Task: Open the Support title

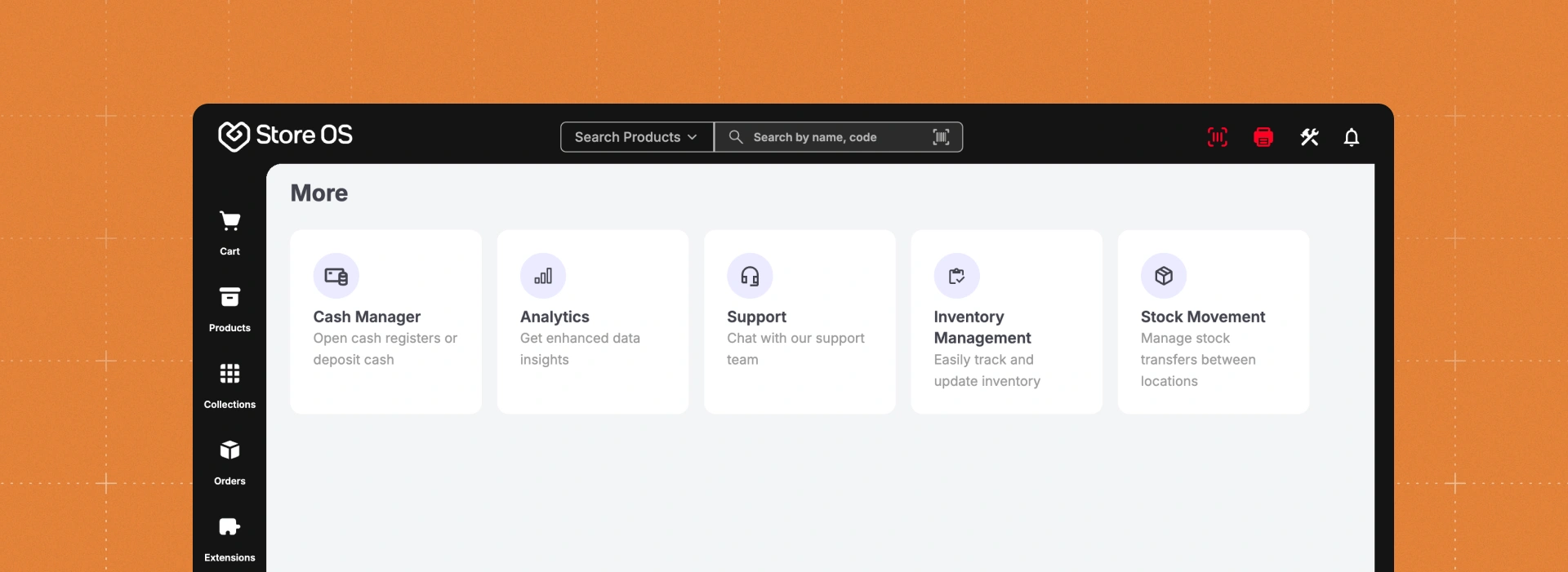Action: click(x=756, y=317)
